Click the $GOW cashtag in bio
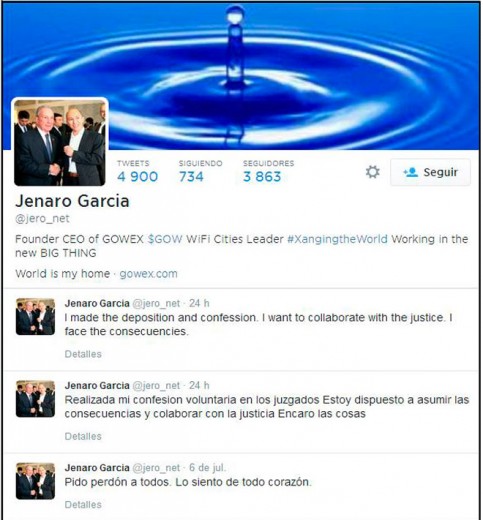The image size is (483, 520). [x=165, y=239]
